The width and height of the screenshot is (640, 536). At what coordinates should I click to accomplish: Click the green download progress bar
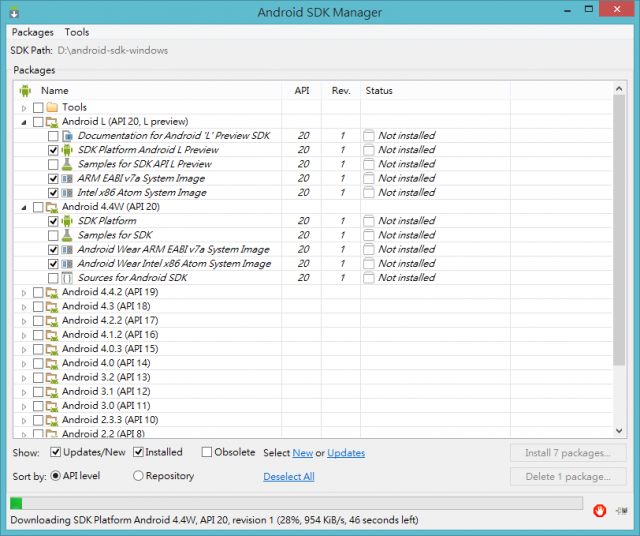tap(16, 503)
